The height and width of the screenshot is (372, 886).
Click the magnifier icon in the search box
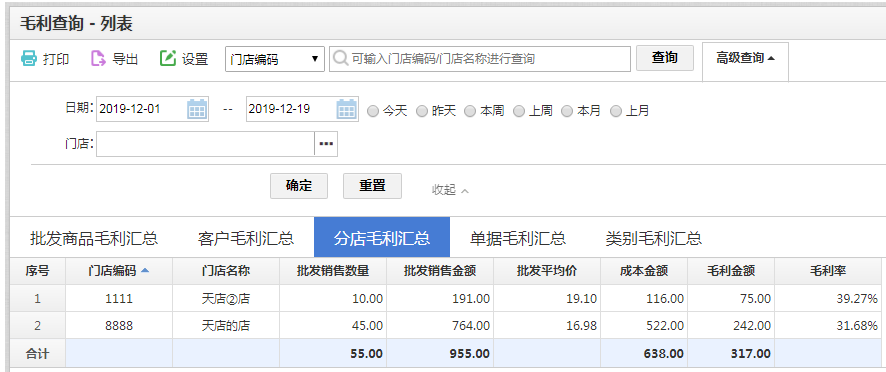pyautogui.click(x=340, y=58)
